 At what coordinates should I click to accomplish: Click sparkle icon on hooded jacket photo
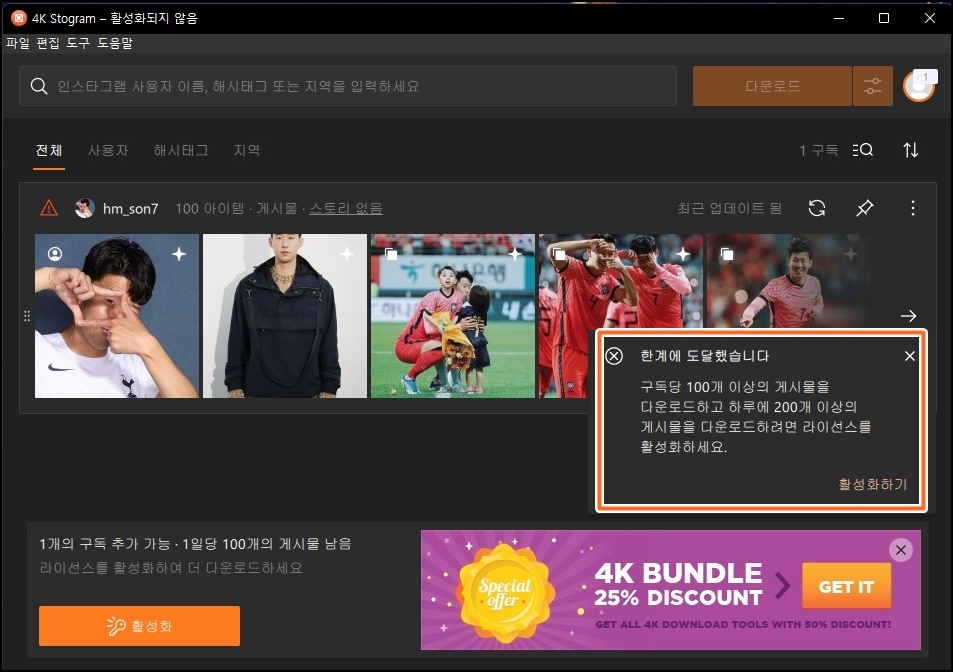point(346,254)
